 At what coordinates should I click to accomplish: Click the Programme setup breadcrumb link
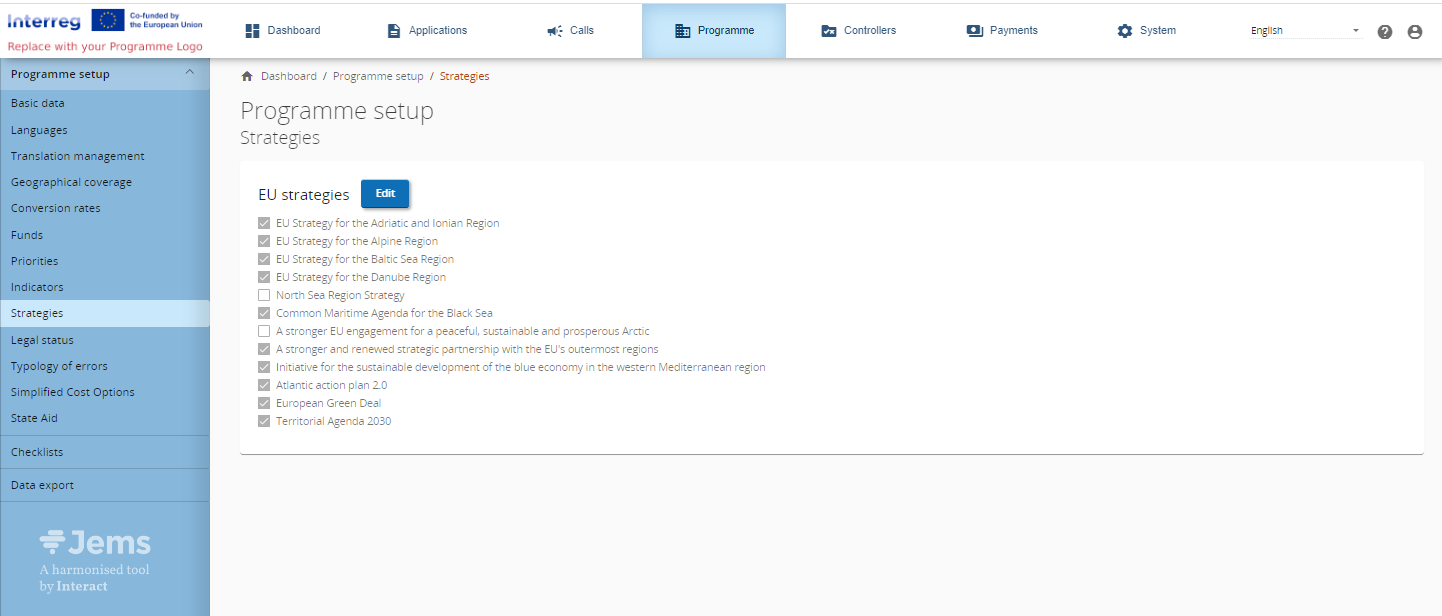[x=378, y=76]
